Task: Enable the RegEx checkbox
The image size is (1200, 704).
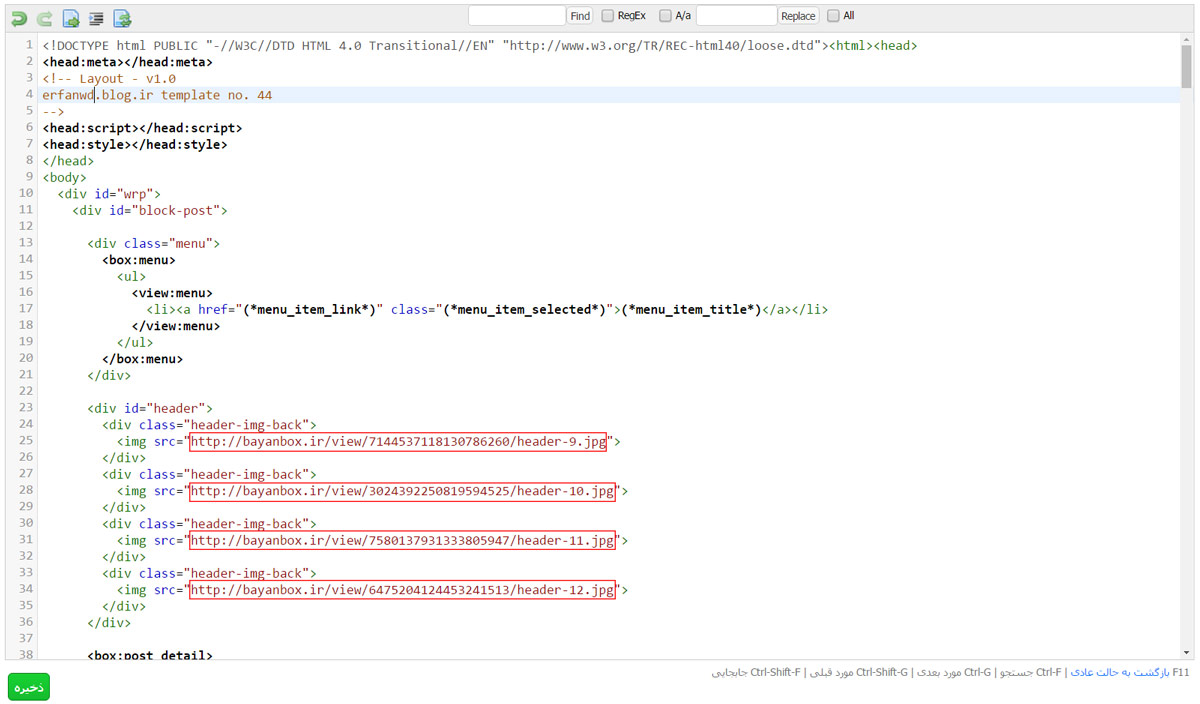Action: point(608,16)
